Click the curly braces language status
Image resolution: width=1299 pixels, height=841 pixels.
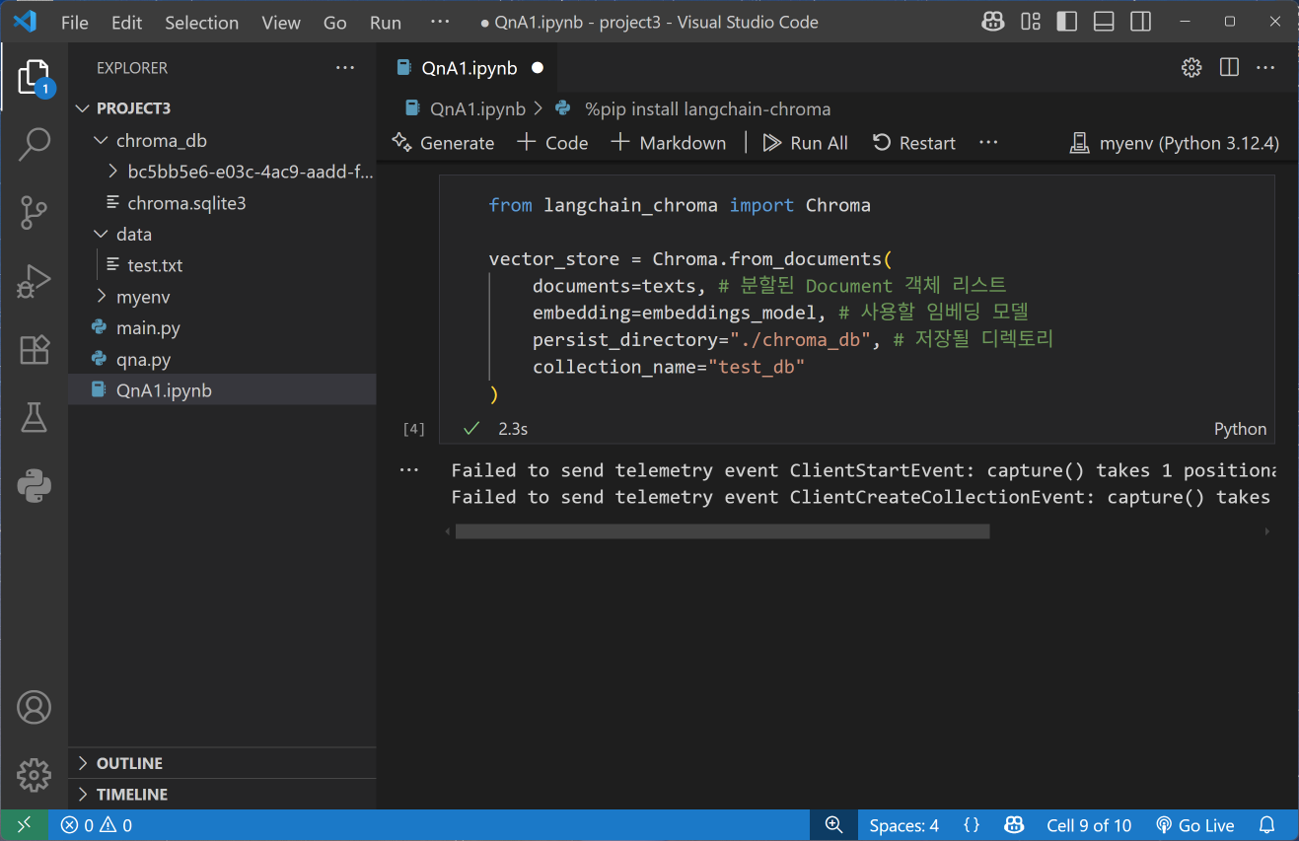click(x=971, y=825)
